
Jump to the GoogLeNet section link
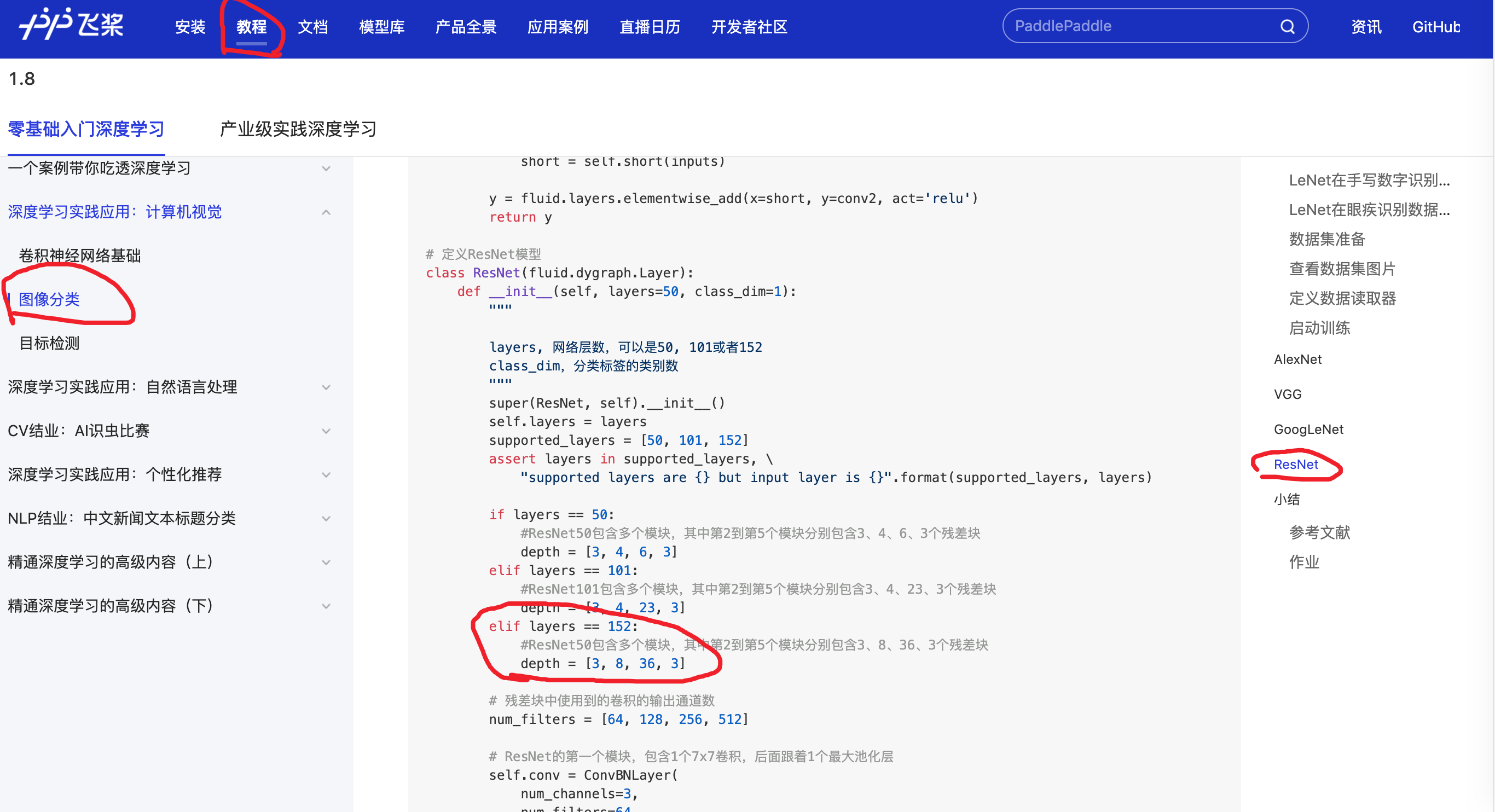tap(1308, 429)
